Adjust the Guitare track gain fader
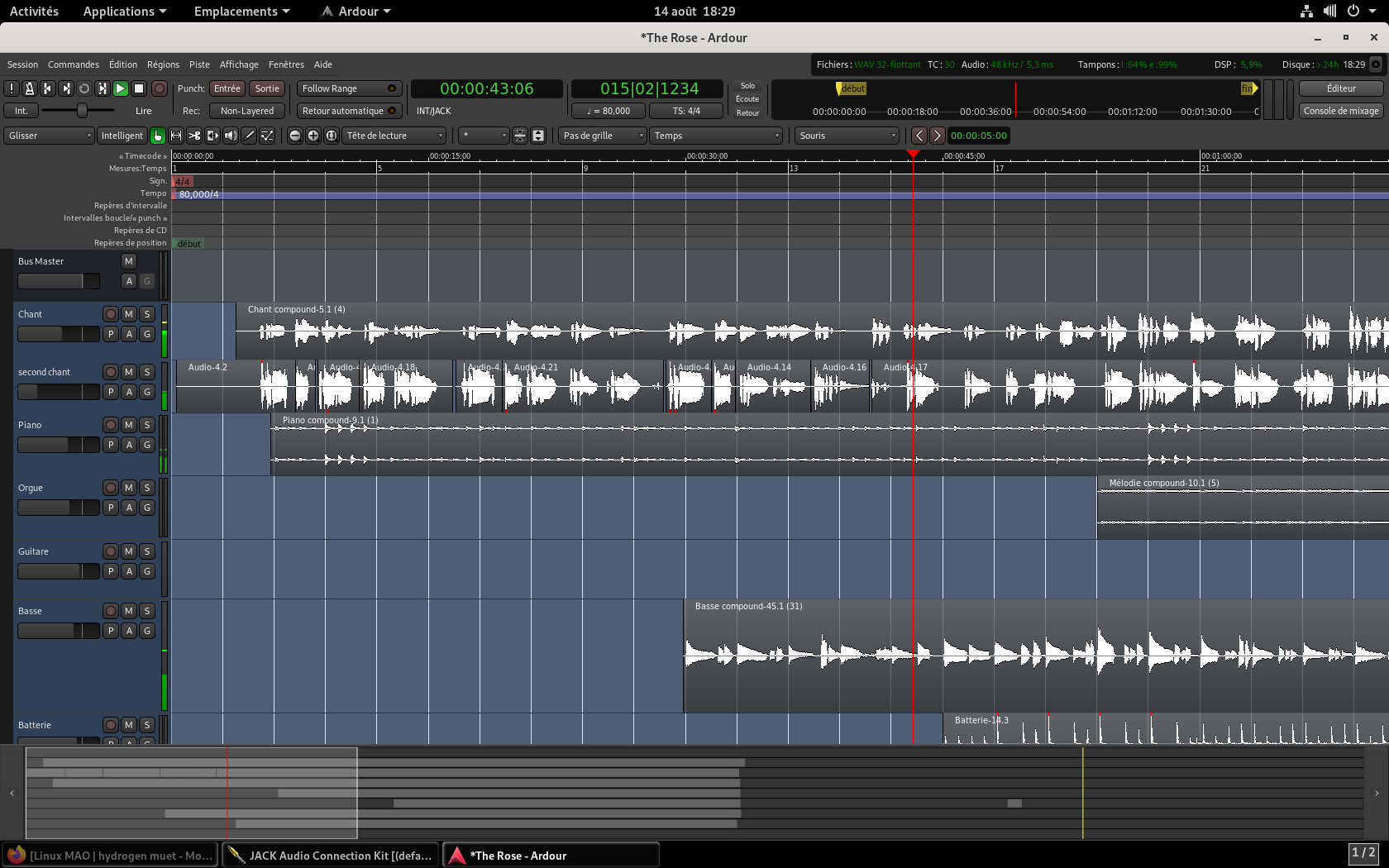The width and height of the screenshot is (1389, 868). [x=58, y=571]
